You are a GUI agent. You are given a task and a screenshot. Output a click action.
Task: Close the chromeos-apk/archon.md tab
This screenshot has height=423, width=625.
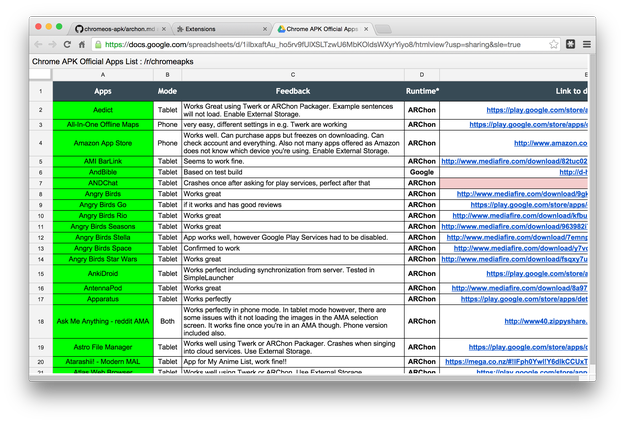coord(164,29)
